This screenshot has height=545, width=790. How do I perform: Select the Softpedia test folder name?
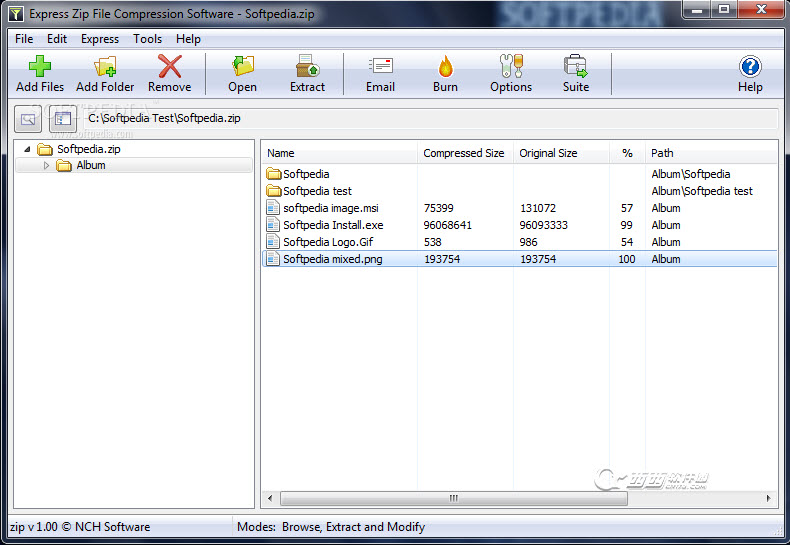pyautogui.click(x=317, y=191)
